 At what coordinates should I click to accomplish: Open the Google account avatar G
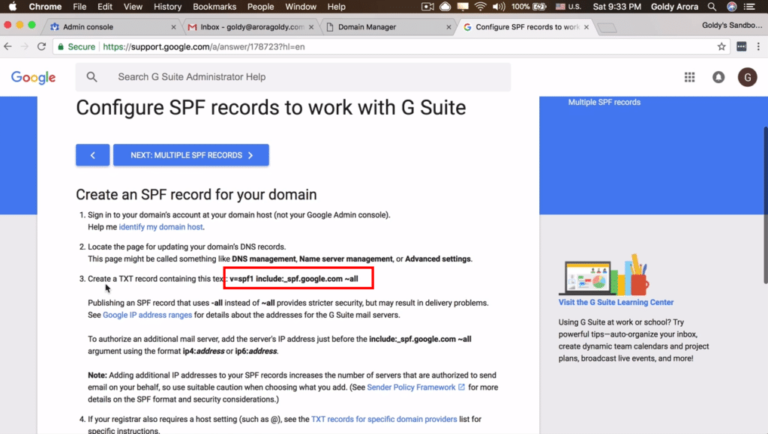[747, 77]
